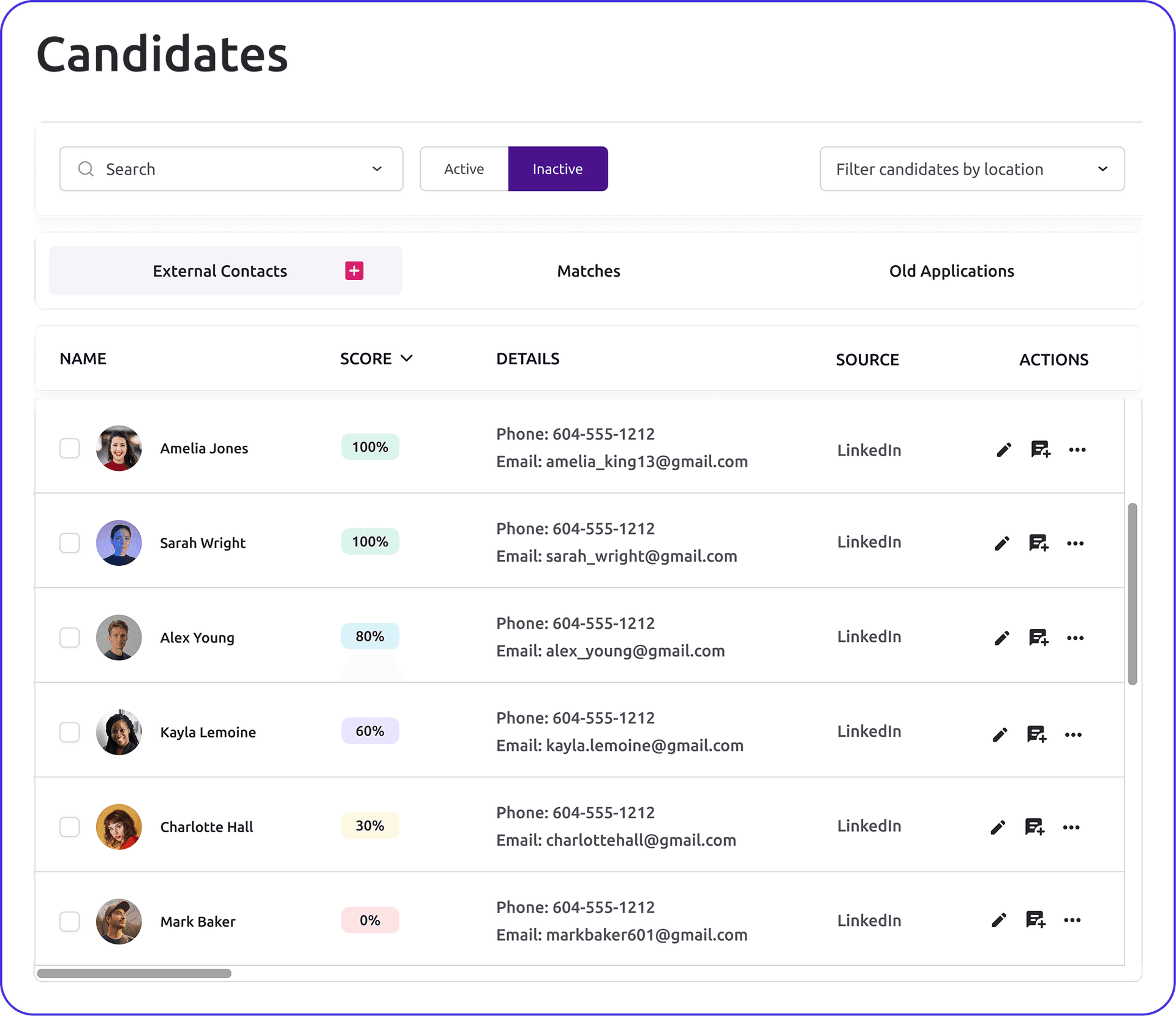1176x1016 pixels.
Task: Open the Old Applications tab
Action: click(x=951, y=271)
